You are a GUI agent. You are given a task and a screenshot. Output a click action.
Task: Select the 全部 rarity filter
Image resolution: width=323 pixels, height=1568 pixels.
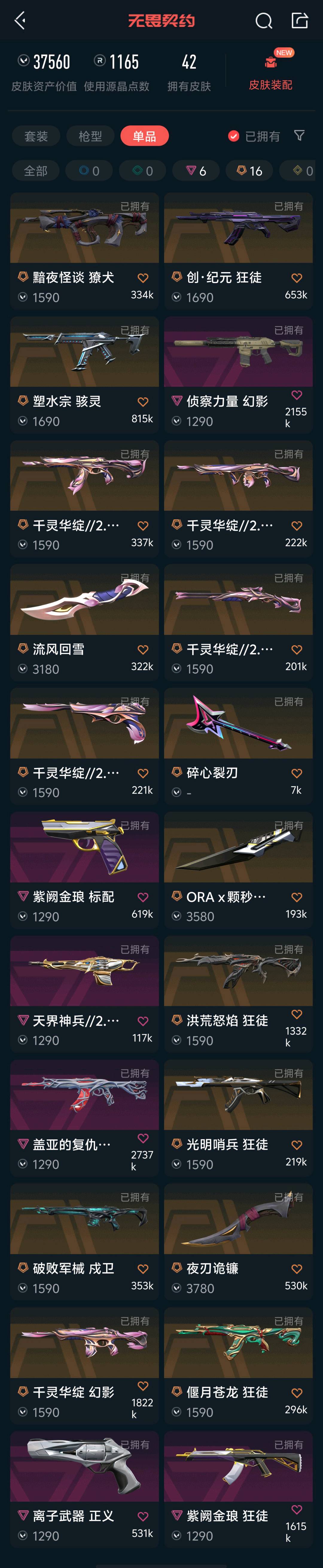tap(35, 171)
